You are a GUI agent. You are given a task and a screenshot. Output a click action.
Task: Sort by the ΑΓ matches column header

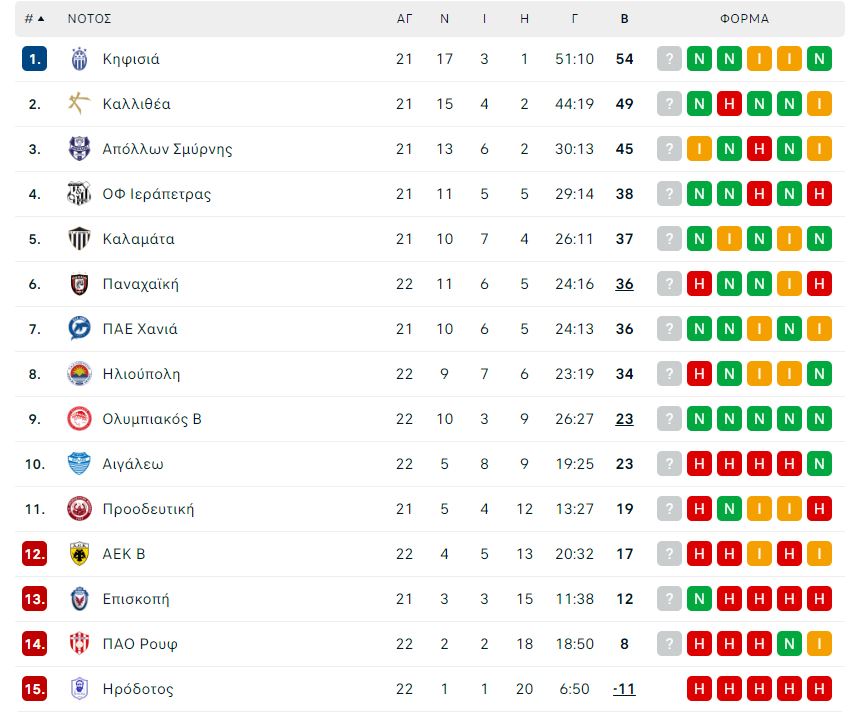click(x=404, y=19)
